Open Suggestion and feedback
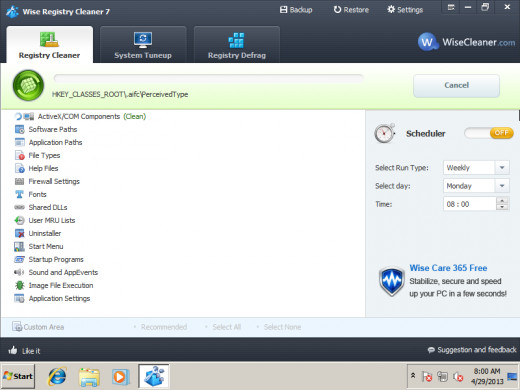Screen dimensions: 520x390 click(472, 350)
